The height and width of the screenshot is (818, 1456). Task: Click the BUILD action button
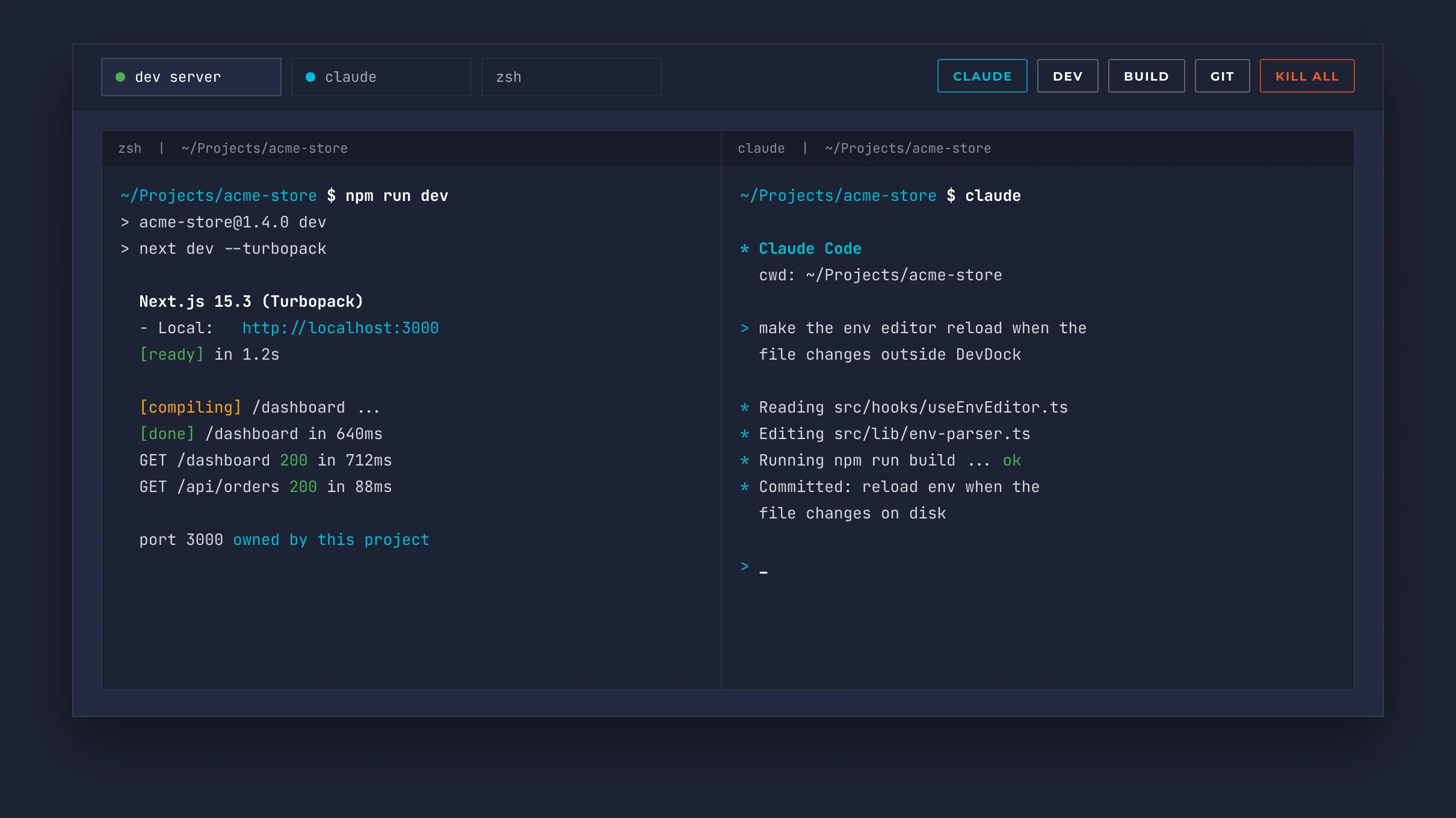click(x=1146, y=76)
